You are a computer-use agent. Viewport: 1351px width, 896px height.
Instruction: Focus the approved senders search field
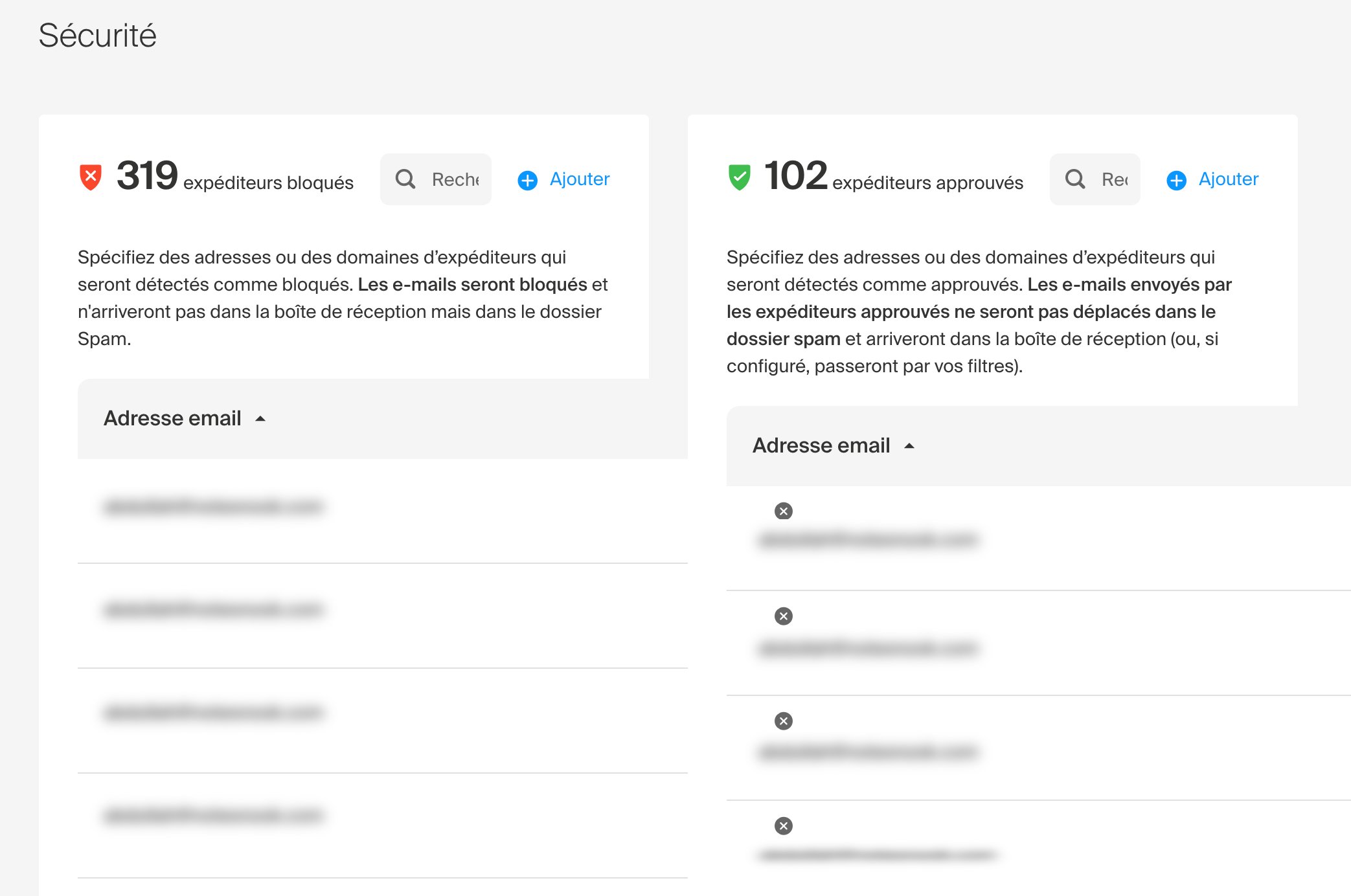click(x=1095, y=179)
